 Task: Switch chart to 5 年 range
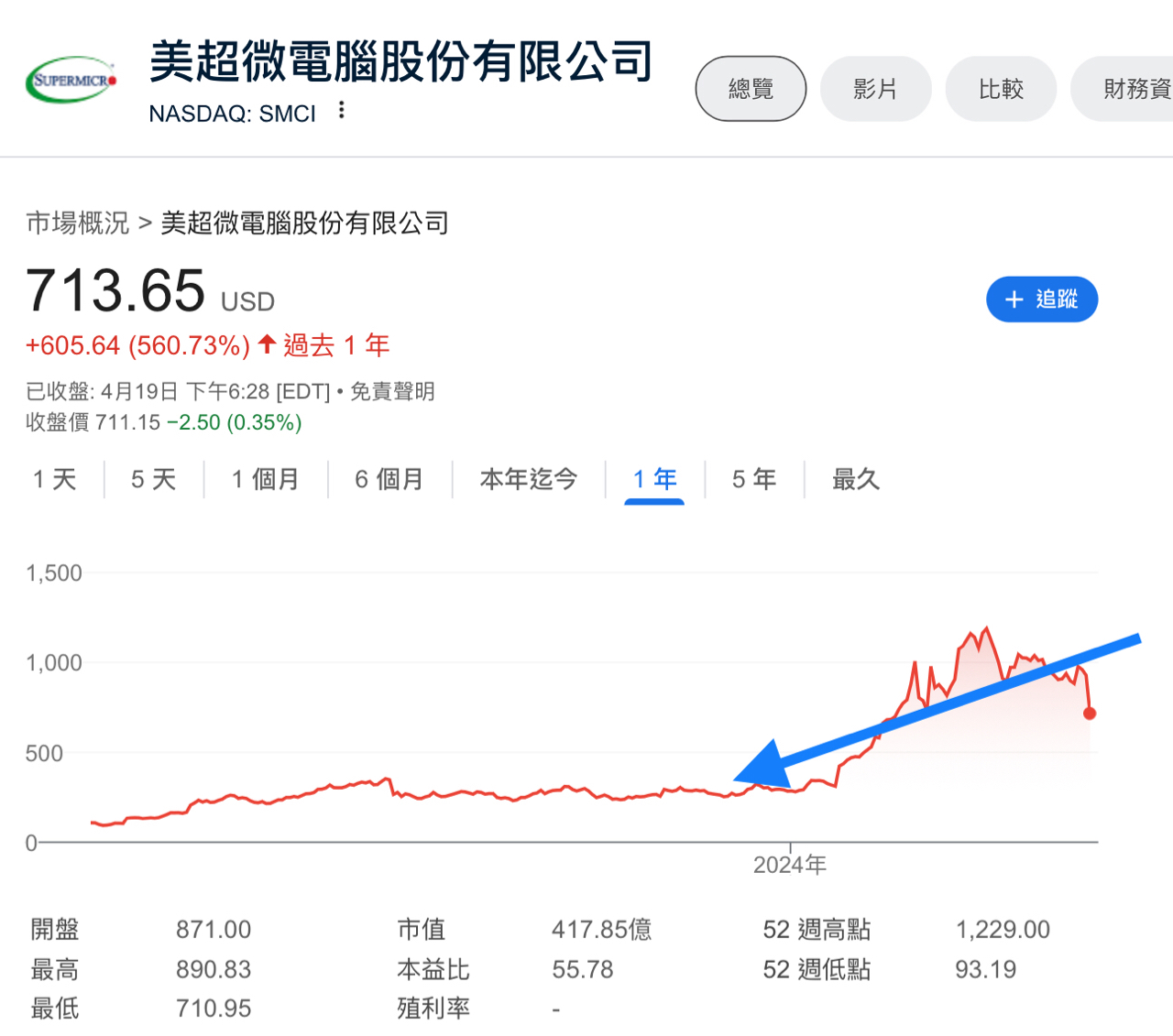click(753, 479)
